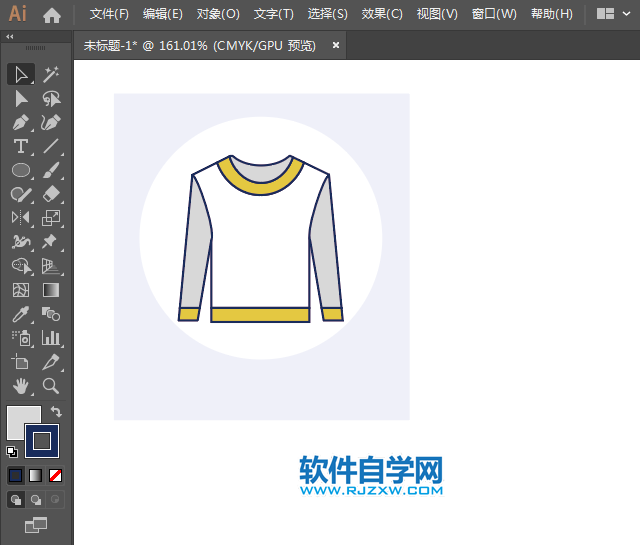The image size is (640, 545).
Task: Select the Lasso tool
Action: tap(51, 98)
